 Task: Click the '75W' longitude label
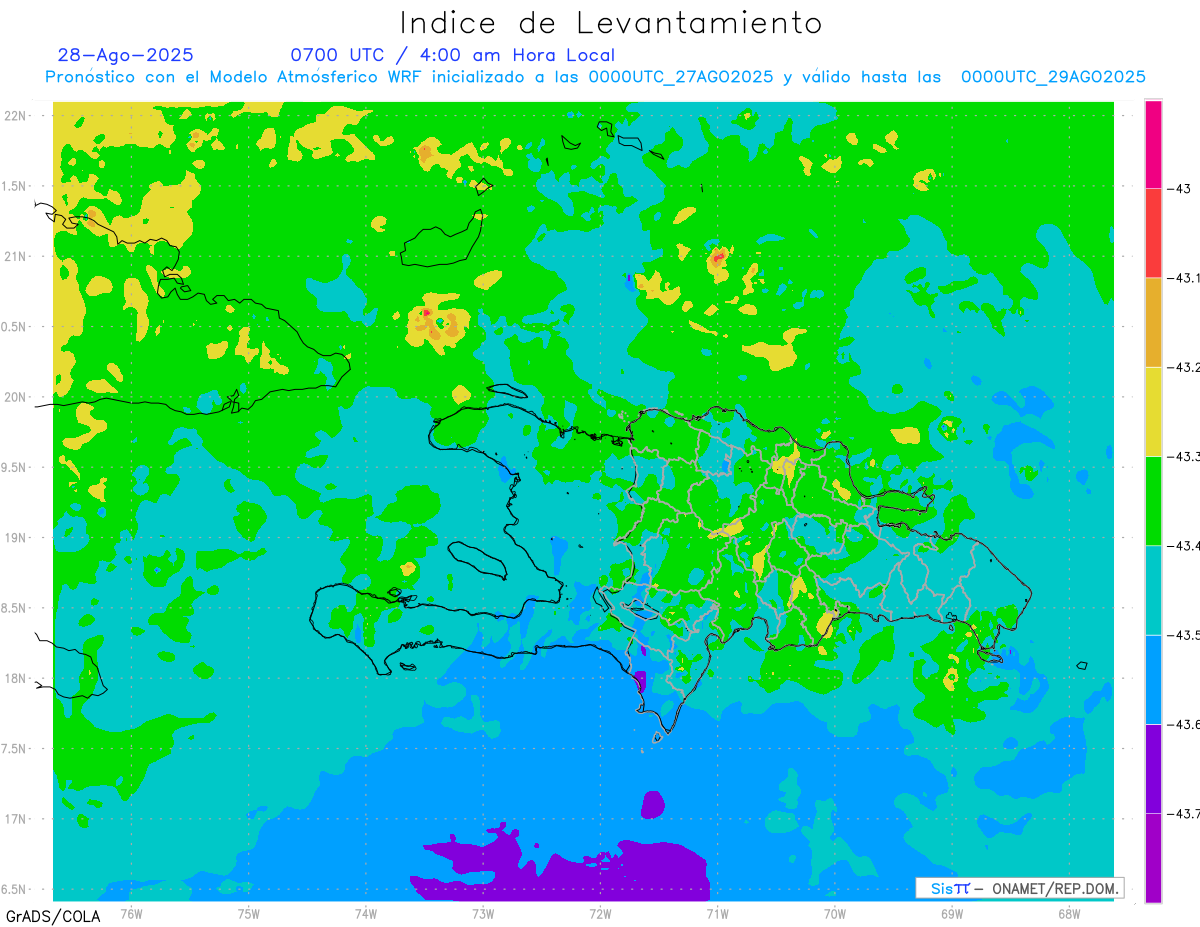point(249,914)
